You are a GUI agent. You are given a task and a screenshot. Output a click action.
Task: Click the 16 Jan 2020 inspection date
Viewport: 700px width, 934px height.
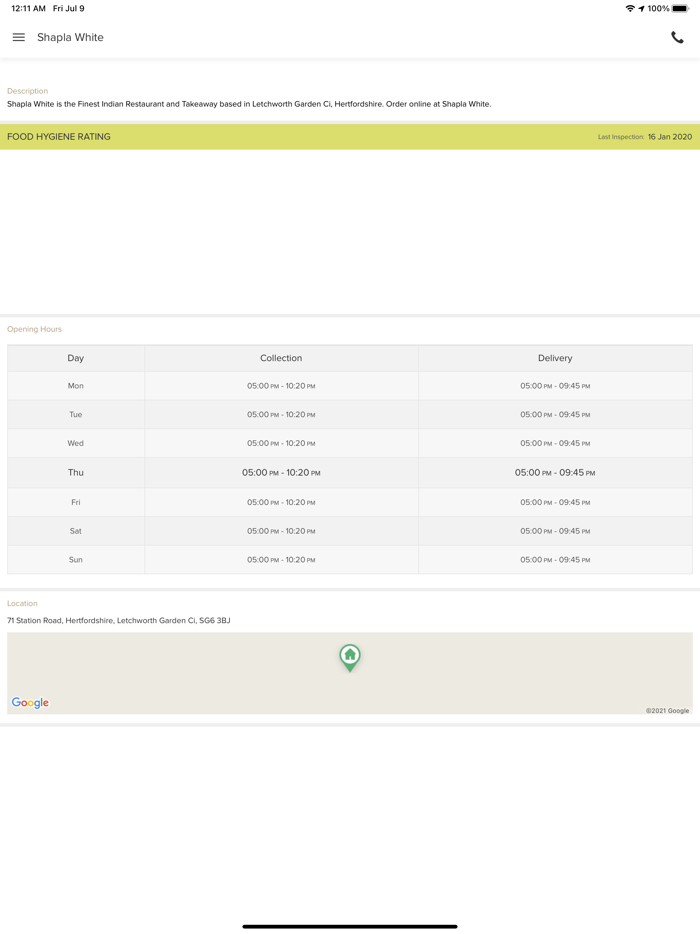coord(670,136)
